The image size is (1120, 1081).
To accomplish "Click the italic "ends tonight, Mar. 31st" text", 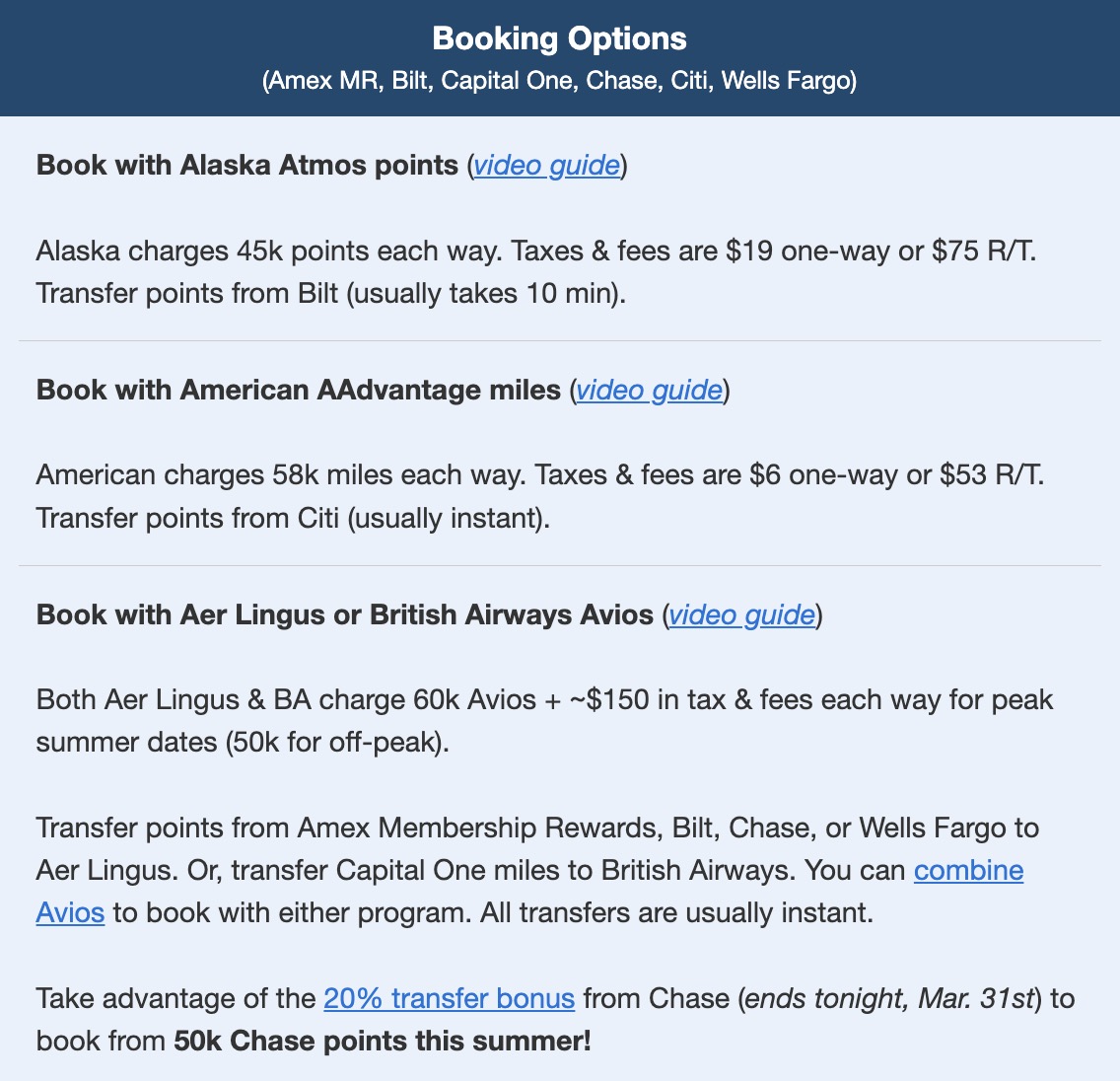I will click(x=889, y=998).
